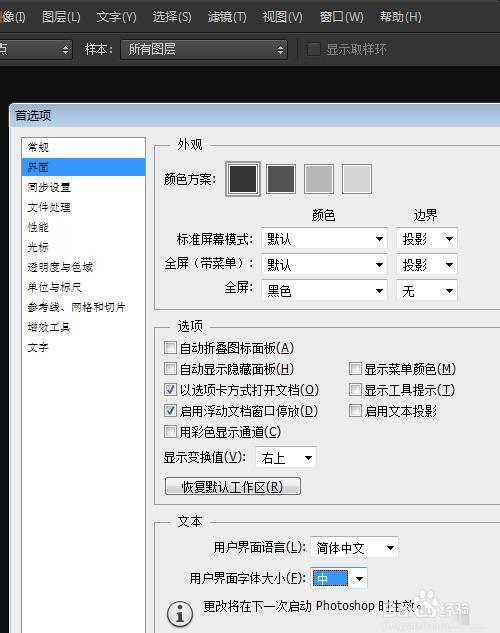This screenshot has width=500, height=633.
Task: Enable 用彩色显示通道(C) checkbox
Action: pos(170,432)
